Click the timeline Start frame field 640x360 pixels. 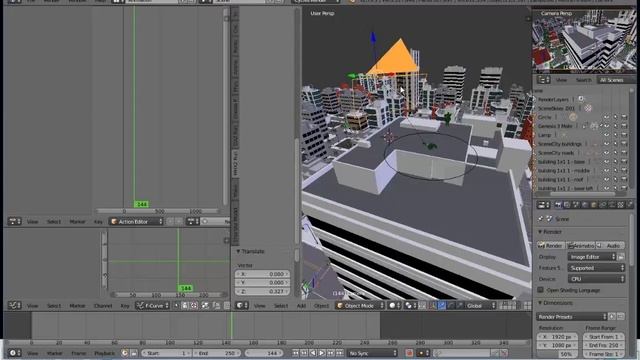[x=167, y=353]
